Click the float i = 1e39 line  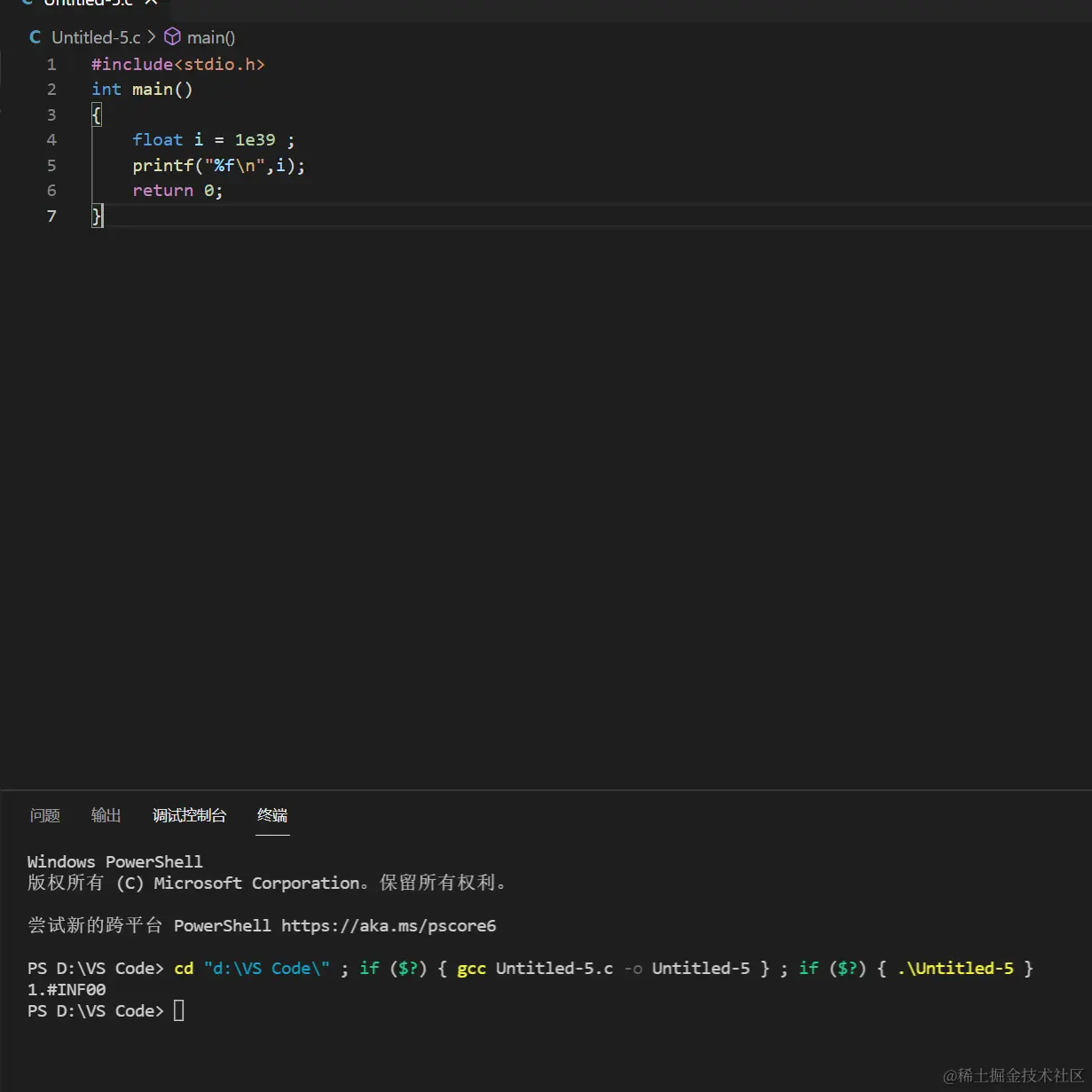click(x=214, y=139)
